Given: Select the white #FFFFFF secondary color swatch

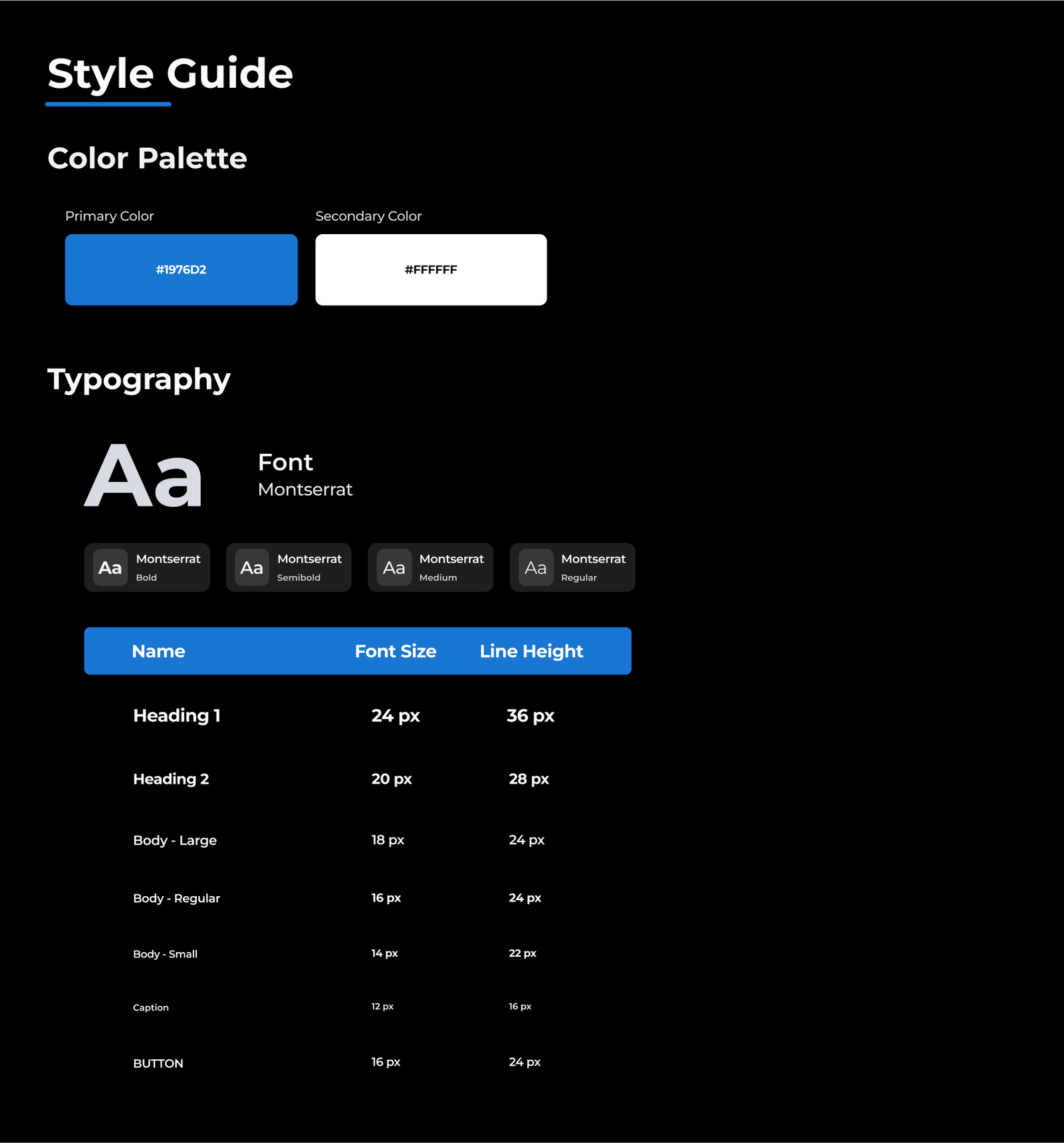Looking at the screenshot, I should tap(431, 269).
